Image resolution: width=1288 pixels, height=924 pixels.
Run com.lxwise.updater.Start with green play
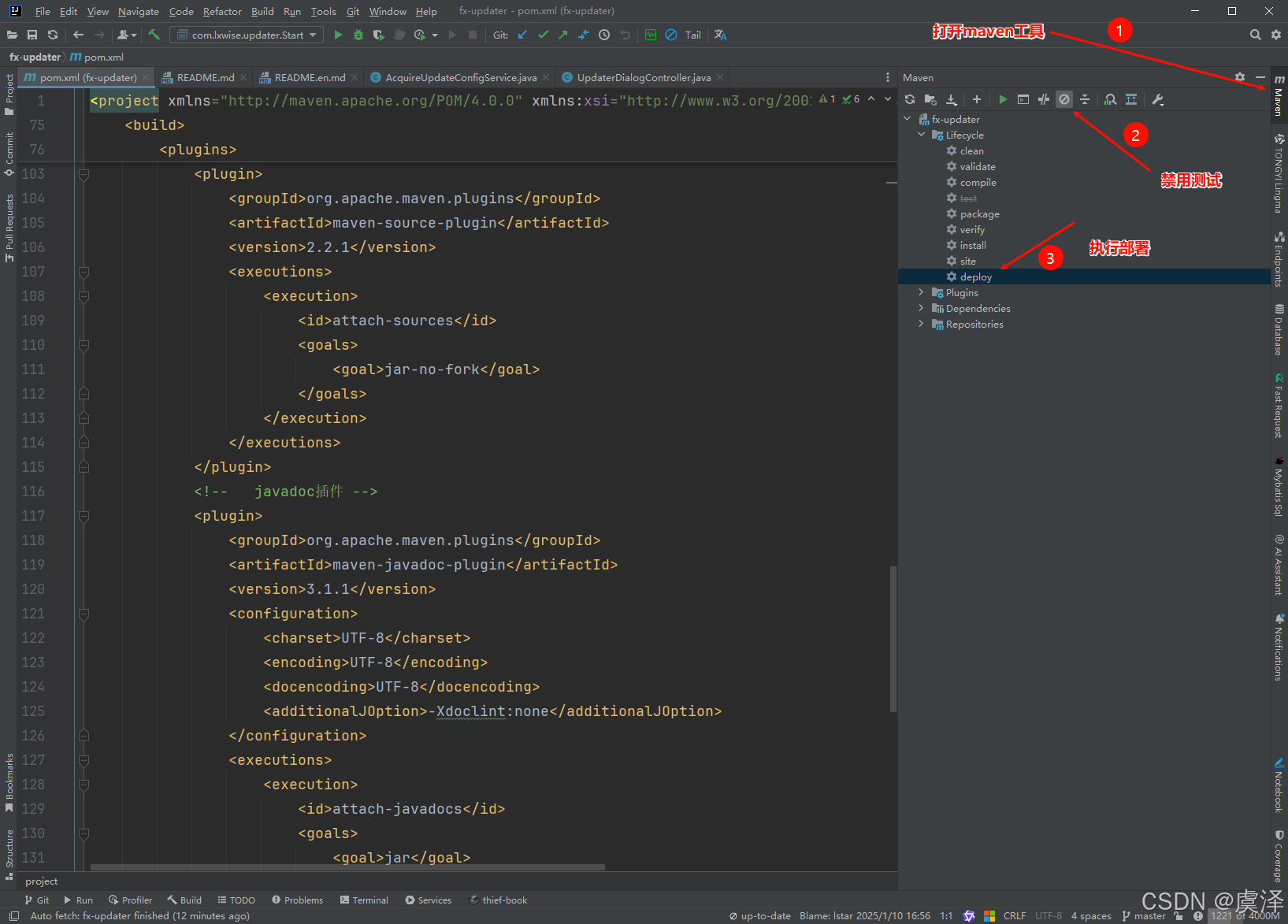click(x=338, y=35)
